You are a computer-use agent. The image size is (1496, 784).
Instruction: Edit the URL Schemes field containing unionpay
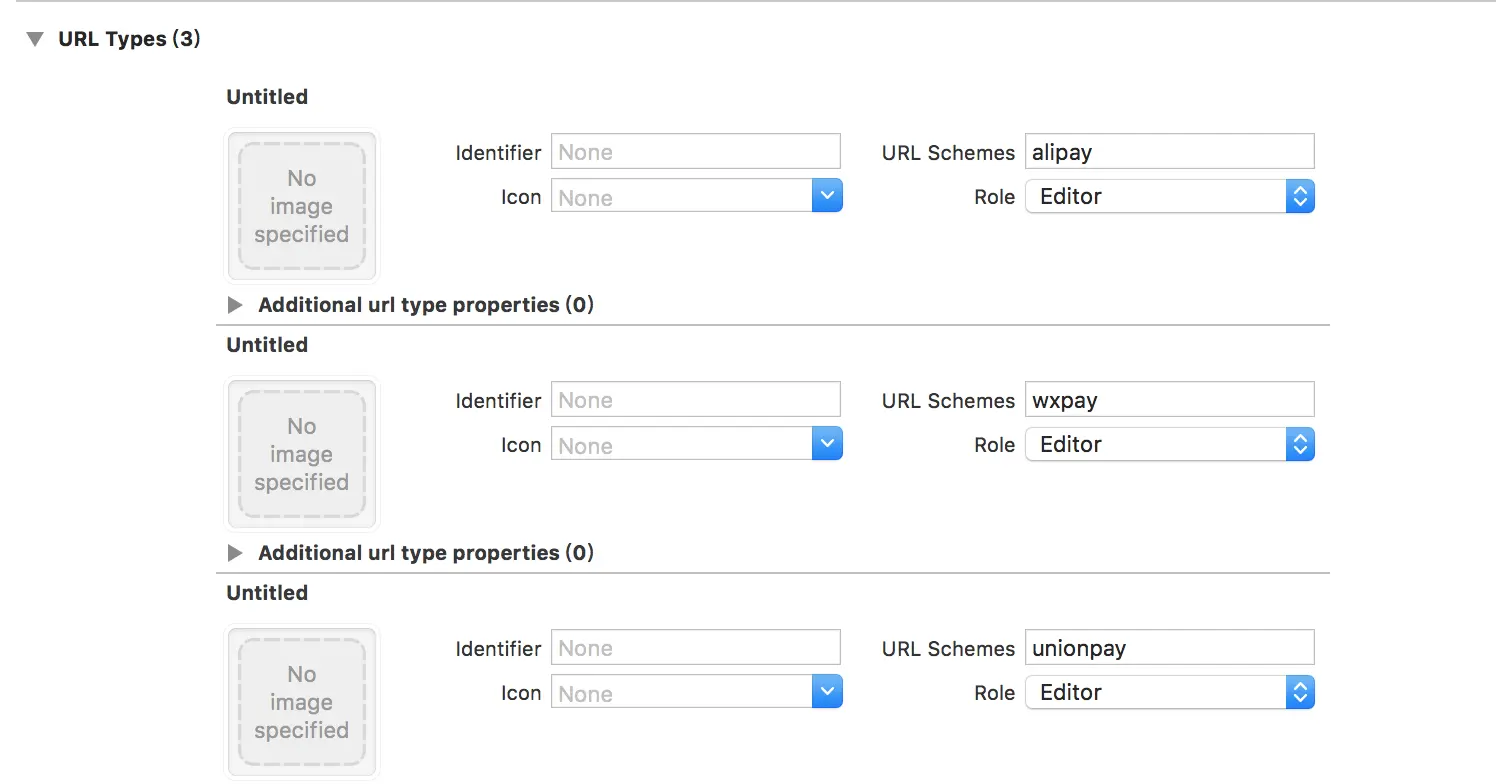pos(1170,648)
